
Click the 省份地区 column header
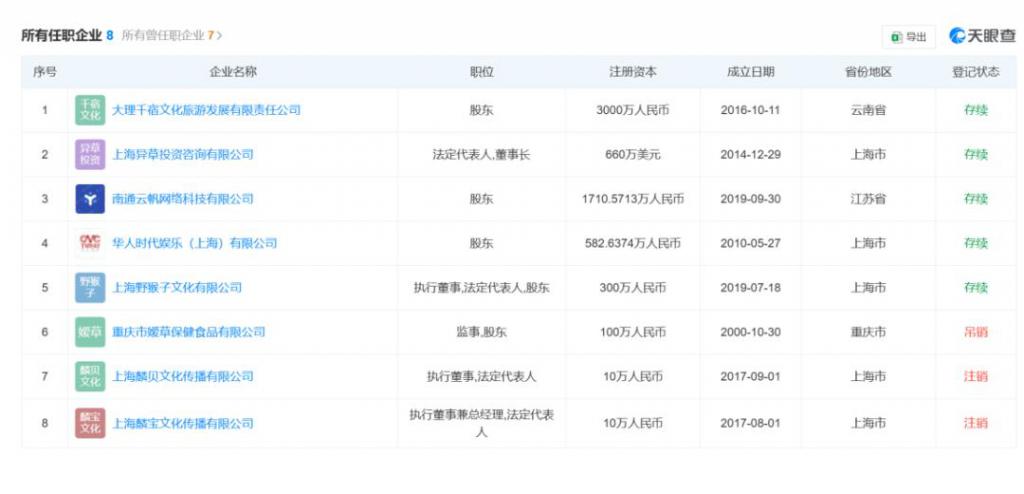[868, 73]
